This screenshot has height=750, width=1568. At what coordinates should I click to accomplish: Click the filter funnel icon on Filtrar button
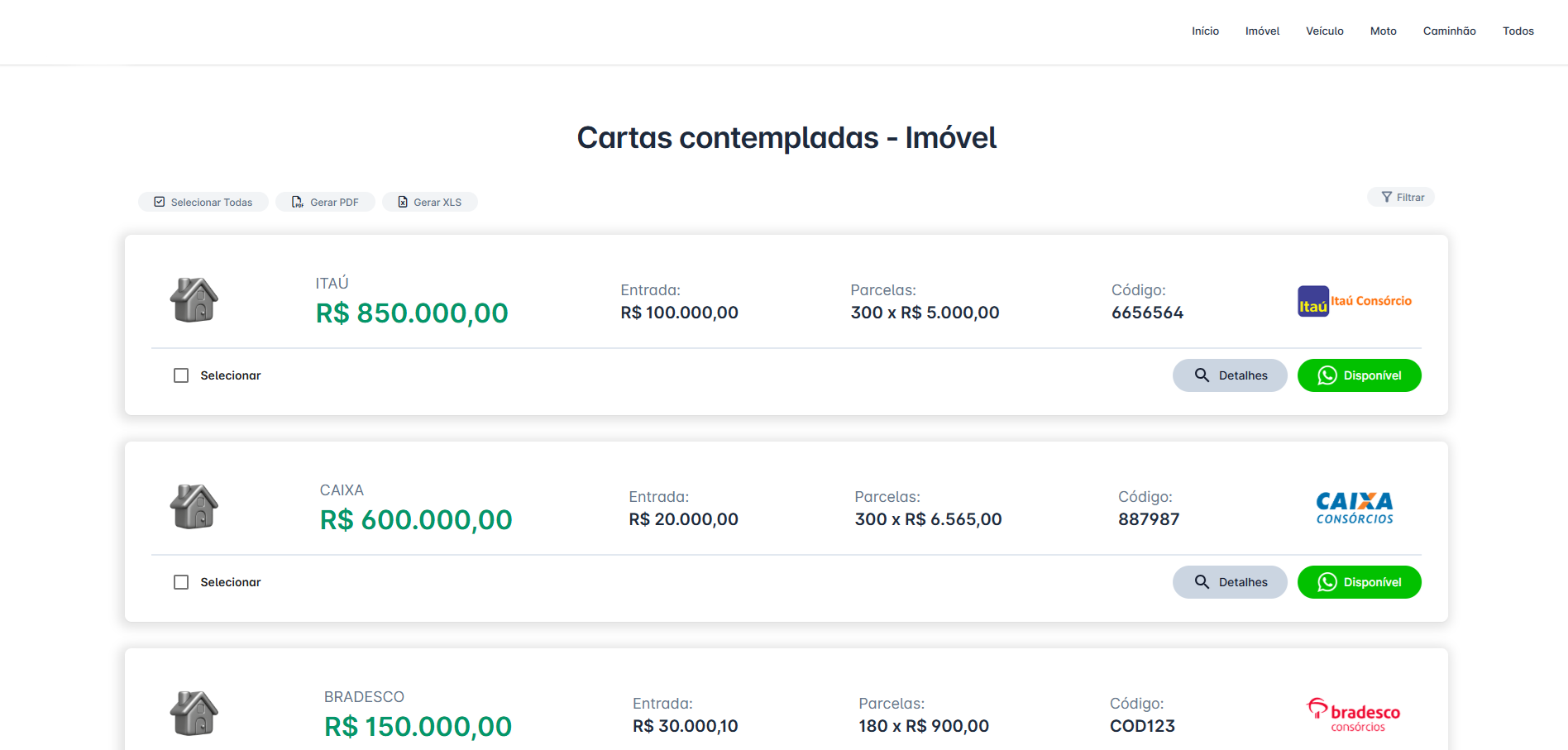(x=1386, y=197)
